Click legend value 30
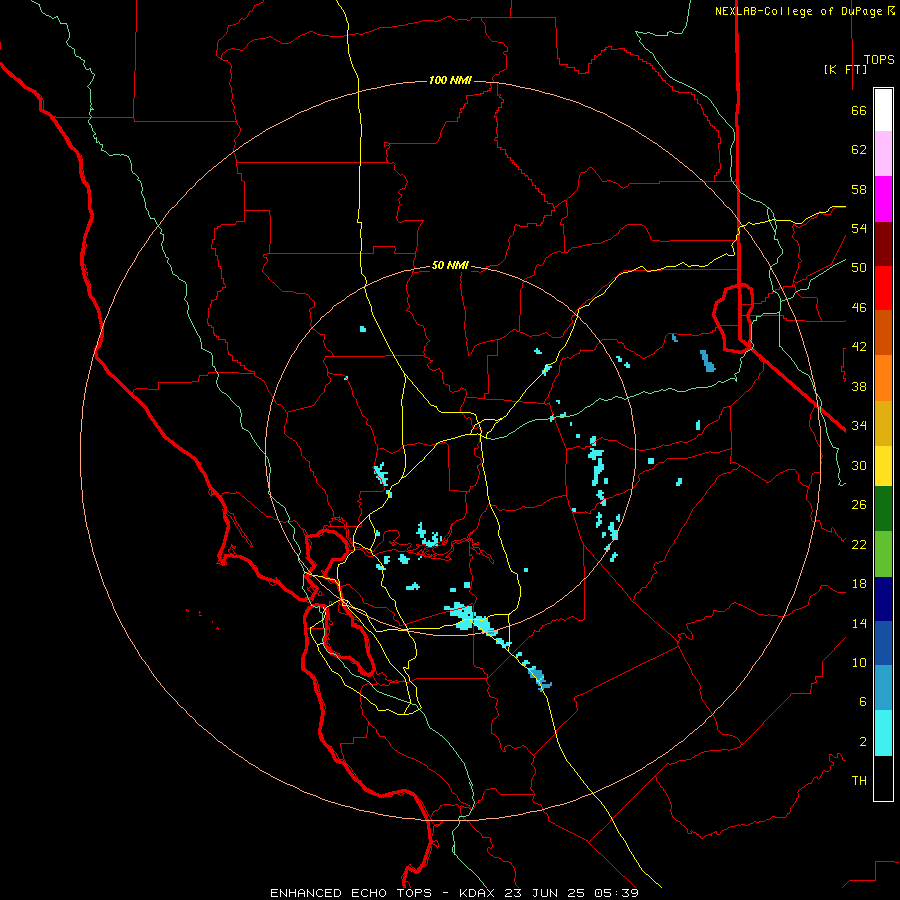 click(859, 465)
